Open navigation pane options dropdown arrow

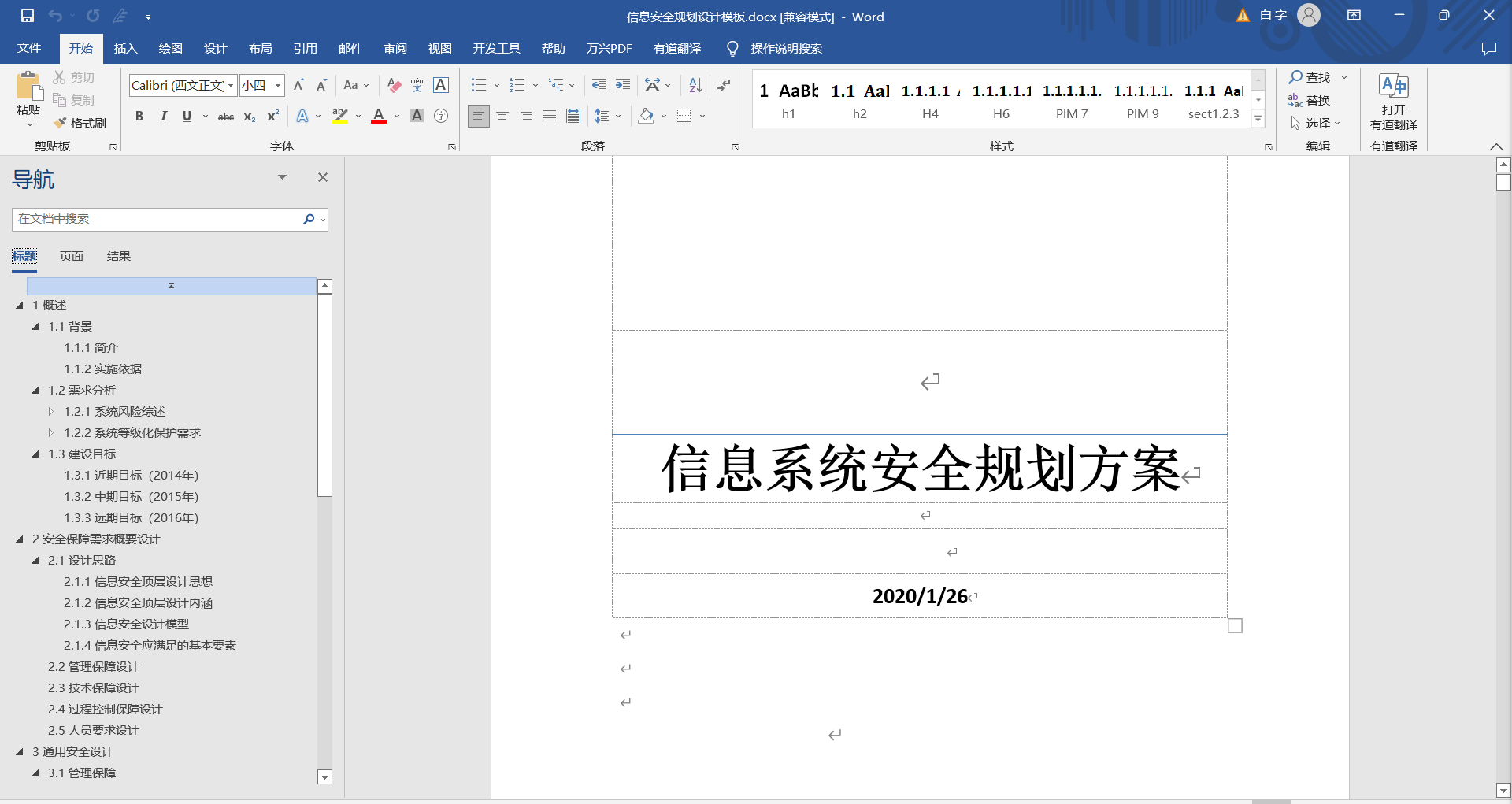coord(282,177)
